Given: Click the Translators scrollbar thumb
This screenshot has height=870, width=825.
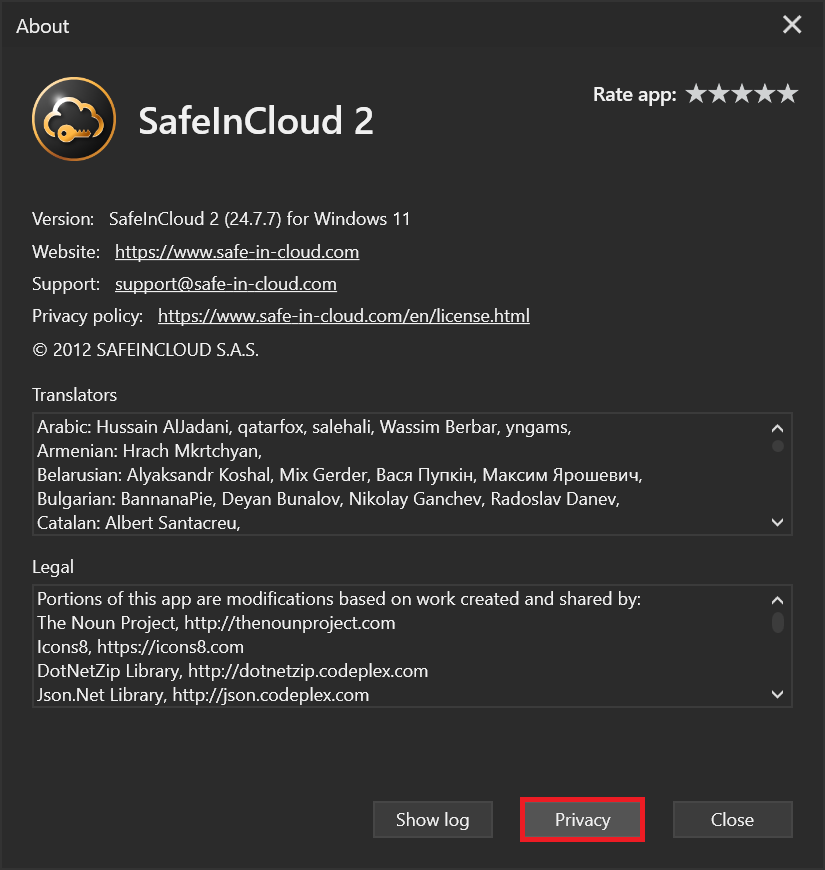Looking at the screenshot, I should click(778, 446).
